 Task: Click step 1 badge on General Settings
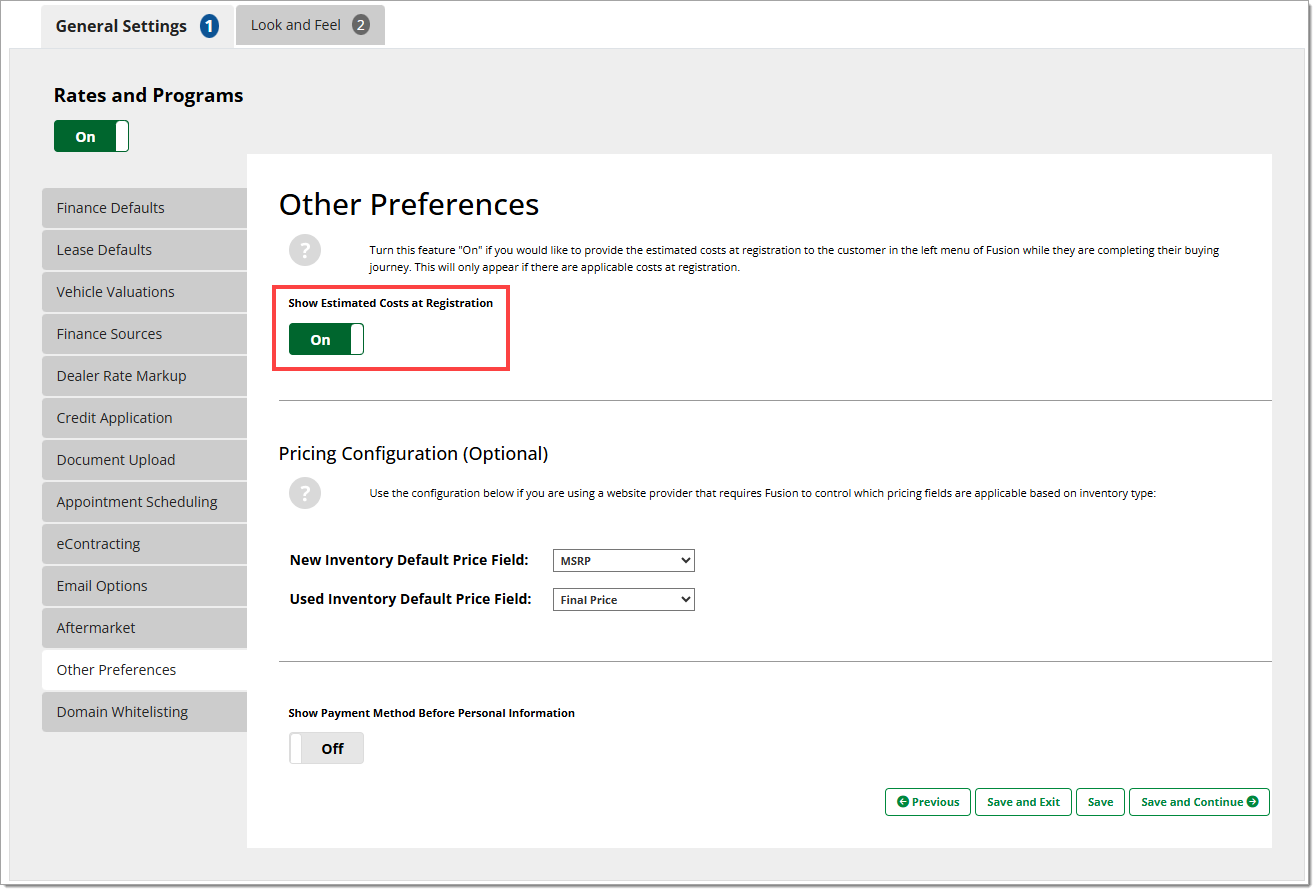[209, 27]
